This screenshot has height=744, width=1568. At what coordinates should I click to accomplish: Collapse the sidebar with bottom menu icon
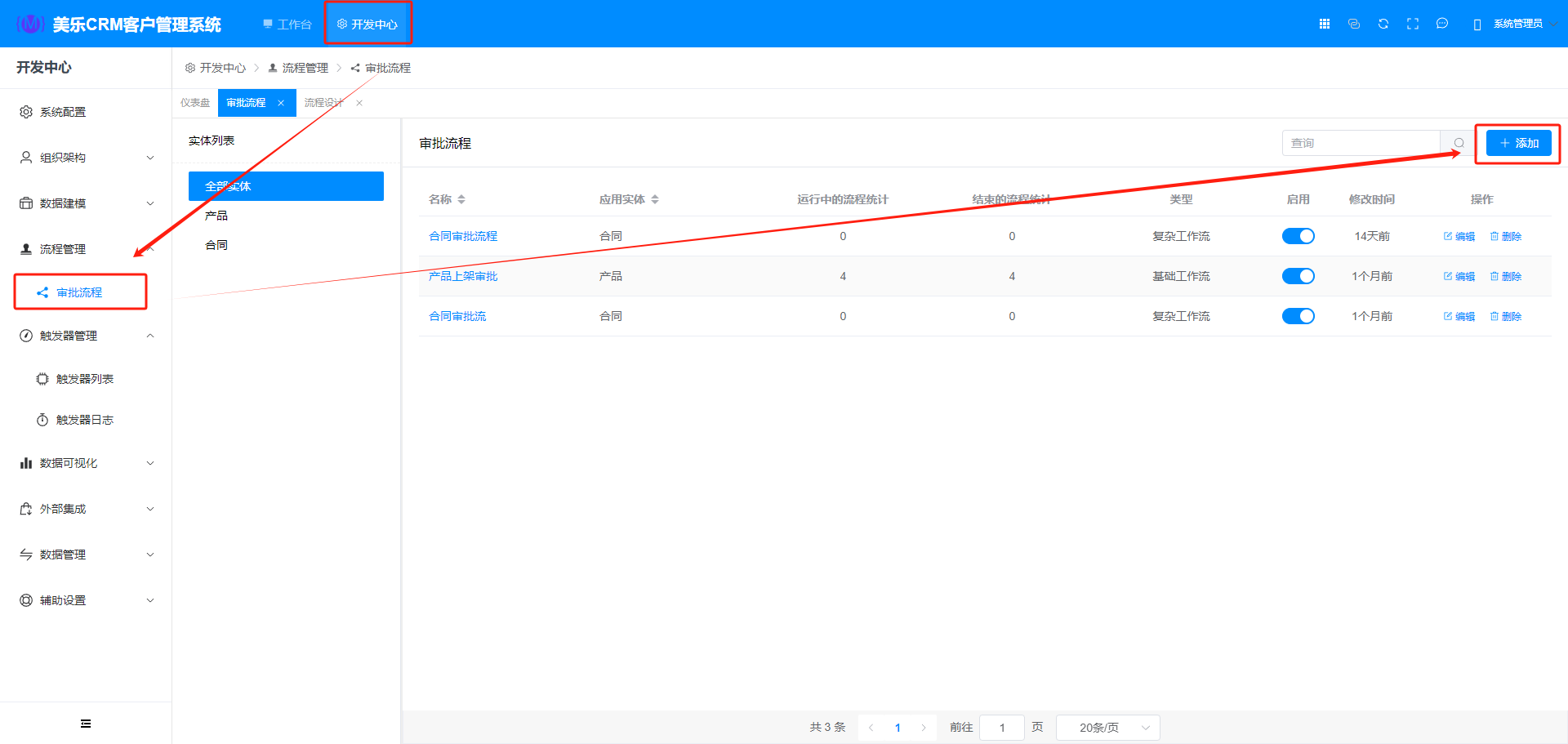pyautogui.click(x=86, y=724)
